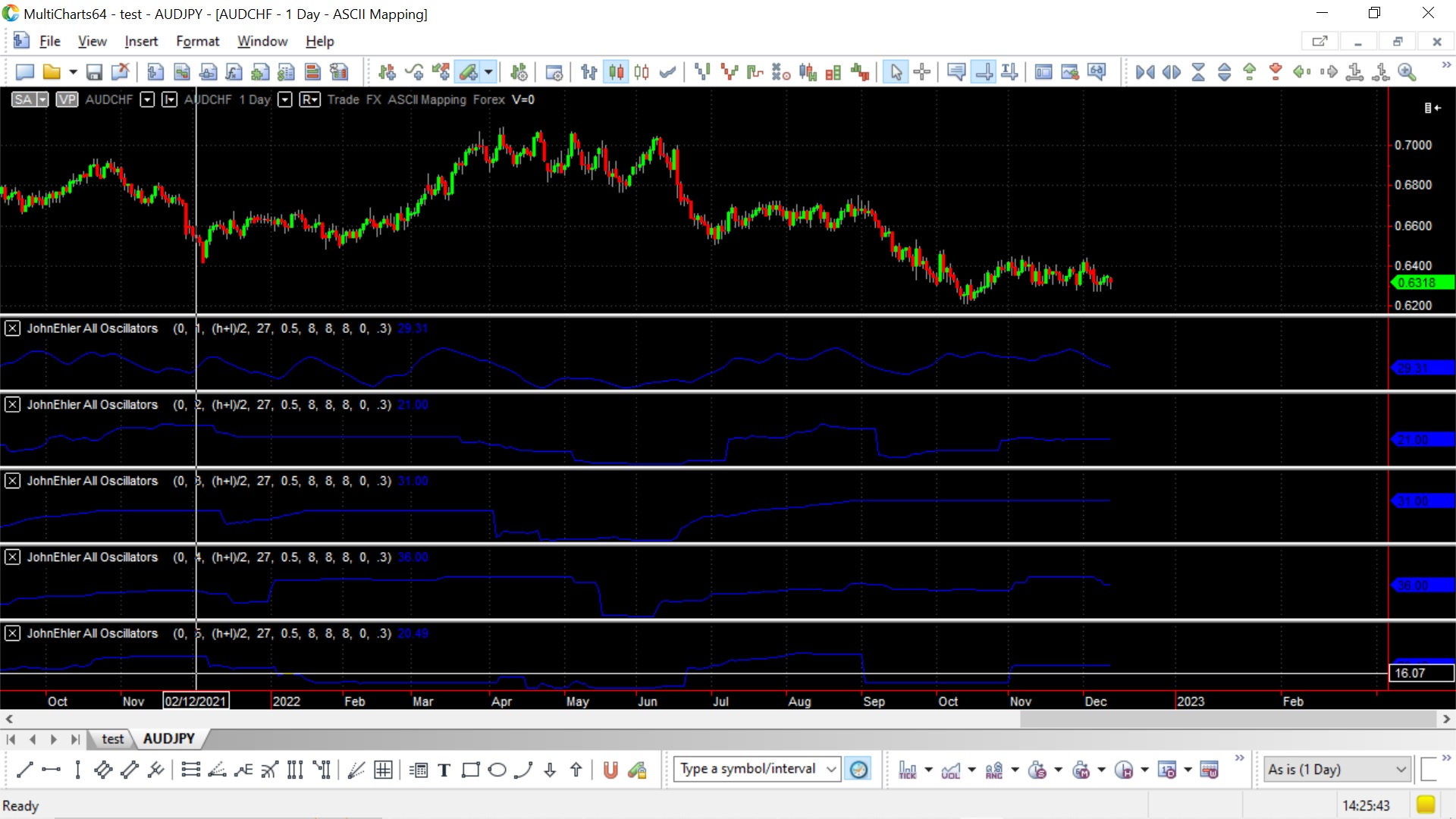Click the zoom magnifier toolbar icon
The width and height of the screenshot is (1456, 819).
[x=1407, y=72]
